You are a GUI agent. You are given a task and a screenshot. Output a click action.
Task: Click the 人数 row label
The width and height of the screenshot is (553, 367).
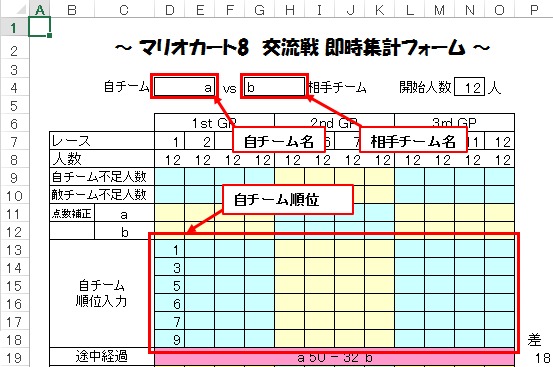[102, 159]
